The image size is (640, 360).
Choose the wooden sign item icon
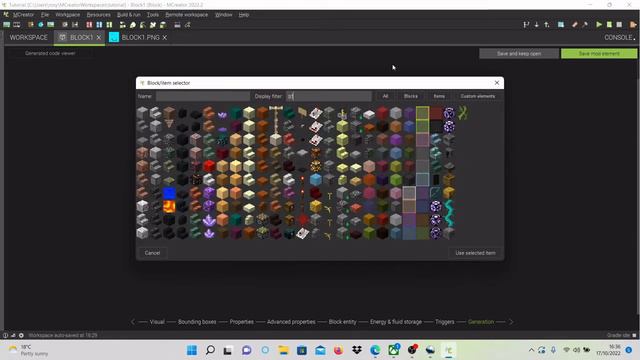(302, 112)
